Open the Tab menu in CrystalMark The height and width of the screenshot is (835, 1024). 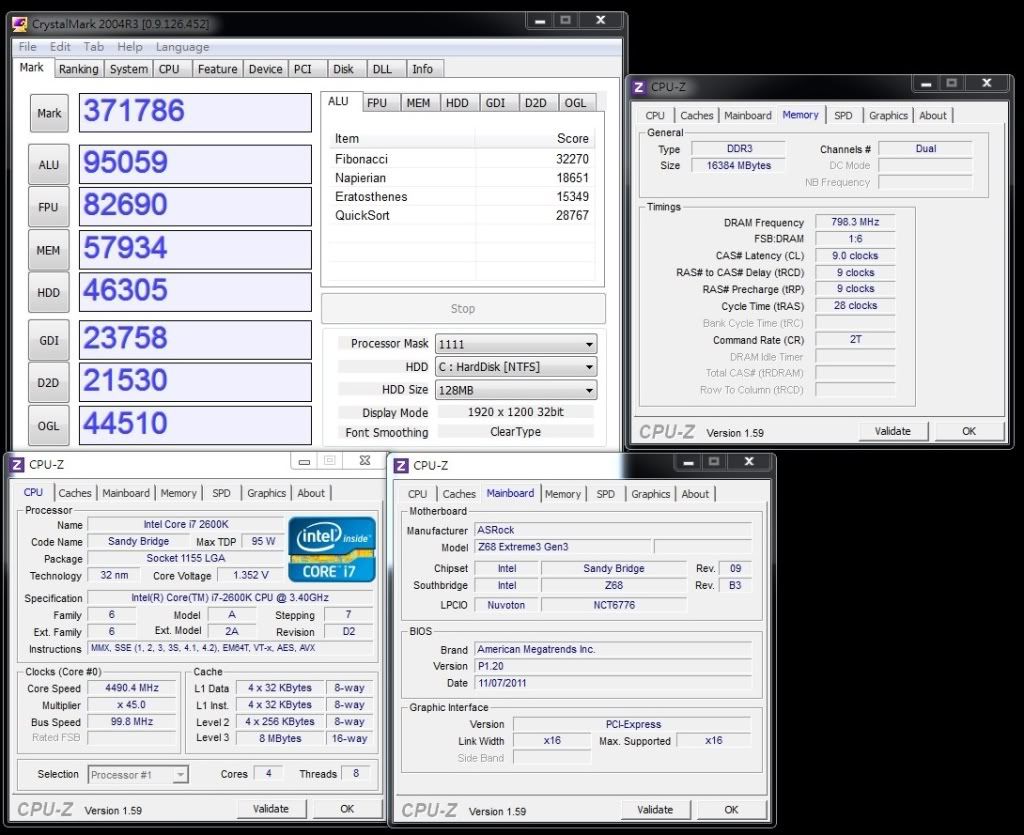coord(93,46)
